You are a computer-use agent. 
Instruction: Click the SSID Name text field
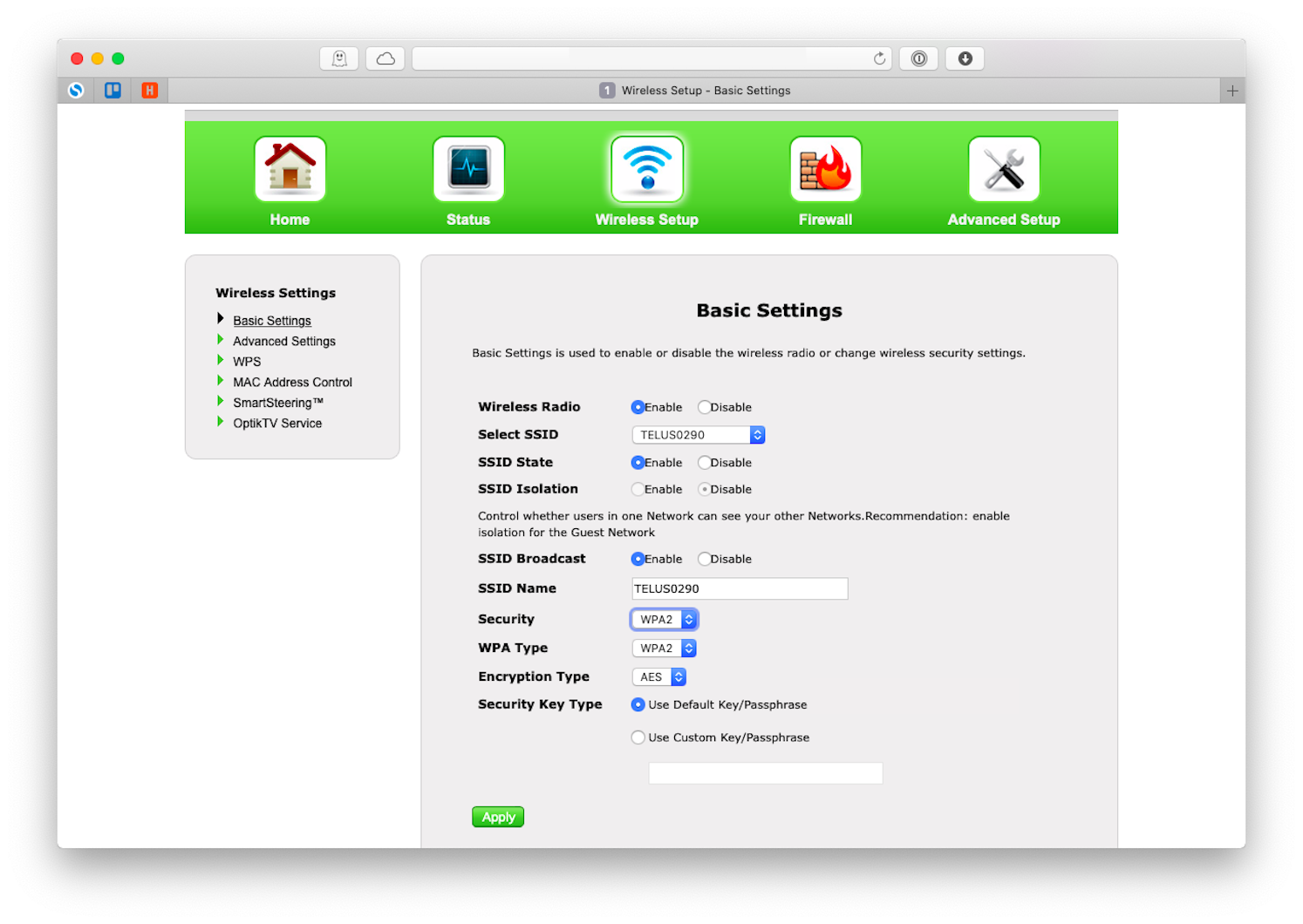[739, 588]
